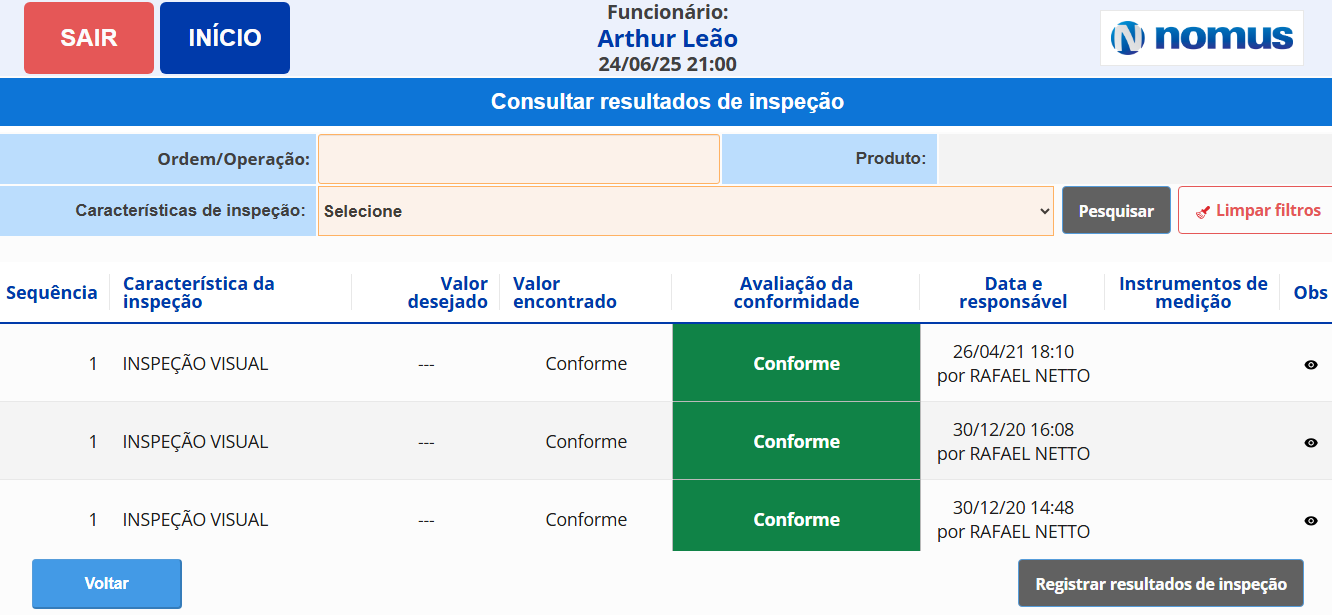The height and width of the screenshot is (615, 1332).
Task: View observation for 30/12/20 16:08 inspection
Action: pos(1311,443)
